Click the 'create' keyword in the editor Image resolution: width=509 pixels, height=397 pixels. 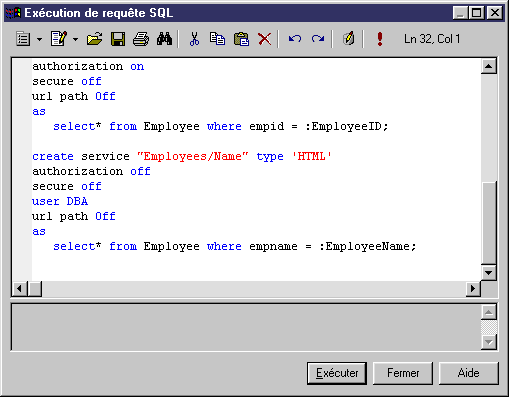tap(53, 156)
